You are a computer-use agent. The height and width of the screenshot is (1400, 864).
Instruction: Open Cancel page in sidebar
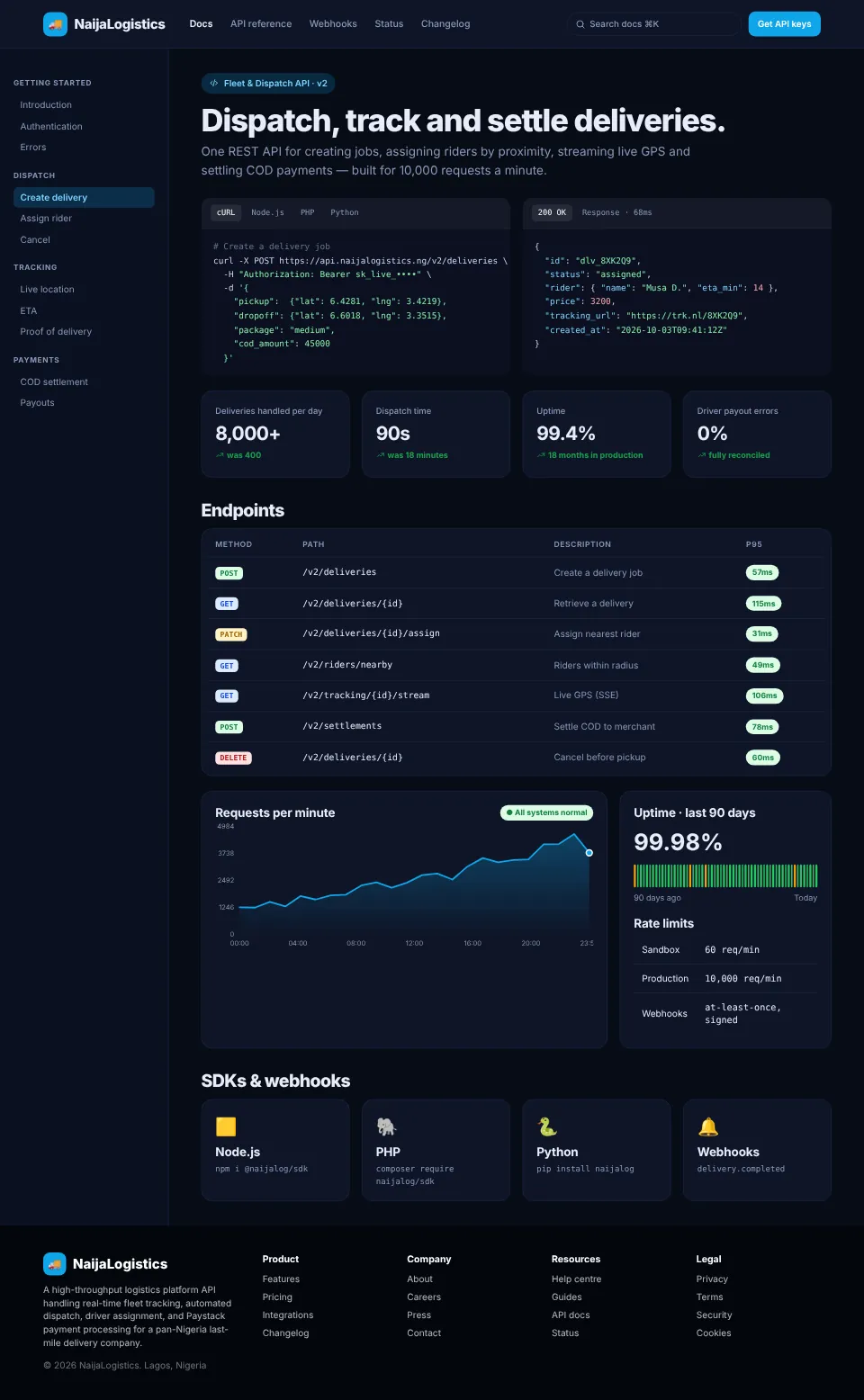tap(84, 240)
